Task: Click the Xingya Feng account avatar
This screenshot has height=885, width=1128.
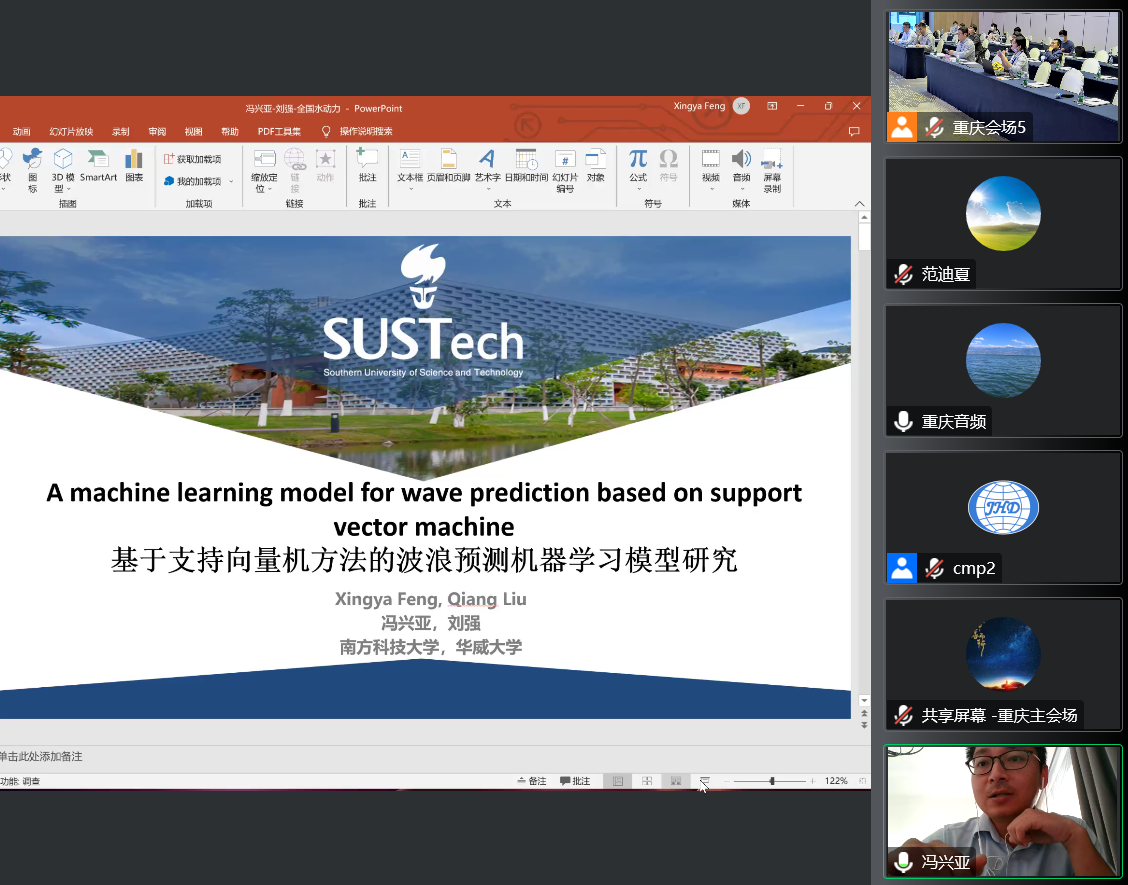Action: [741, 106]
